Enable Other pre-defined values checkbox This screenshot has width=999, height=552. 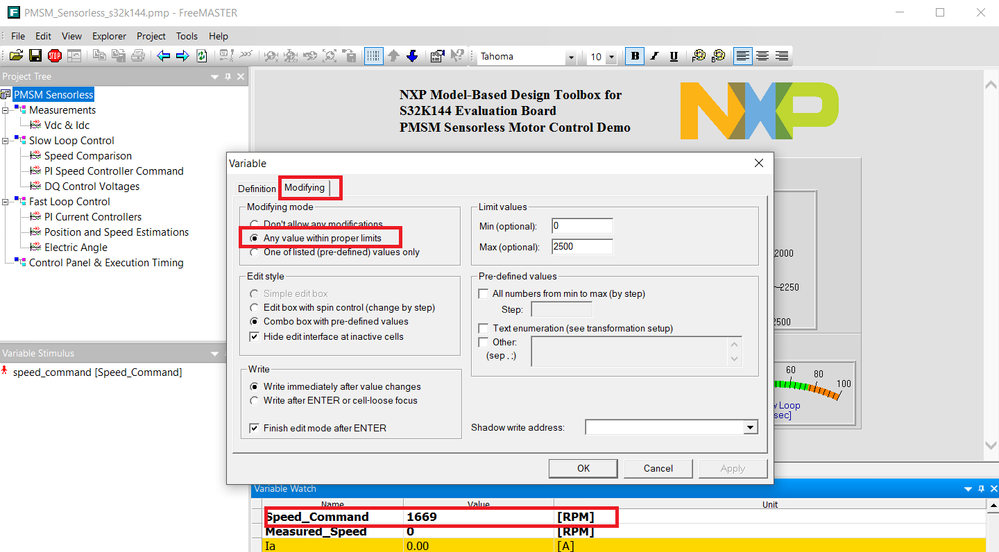483,342
